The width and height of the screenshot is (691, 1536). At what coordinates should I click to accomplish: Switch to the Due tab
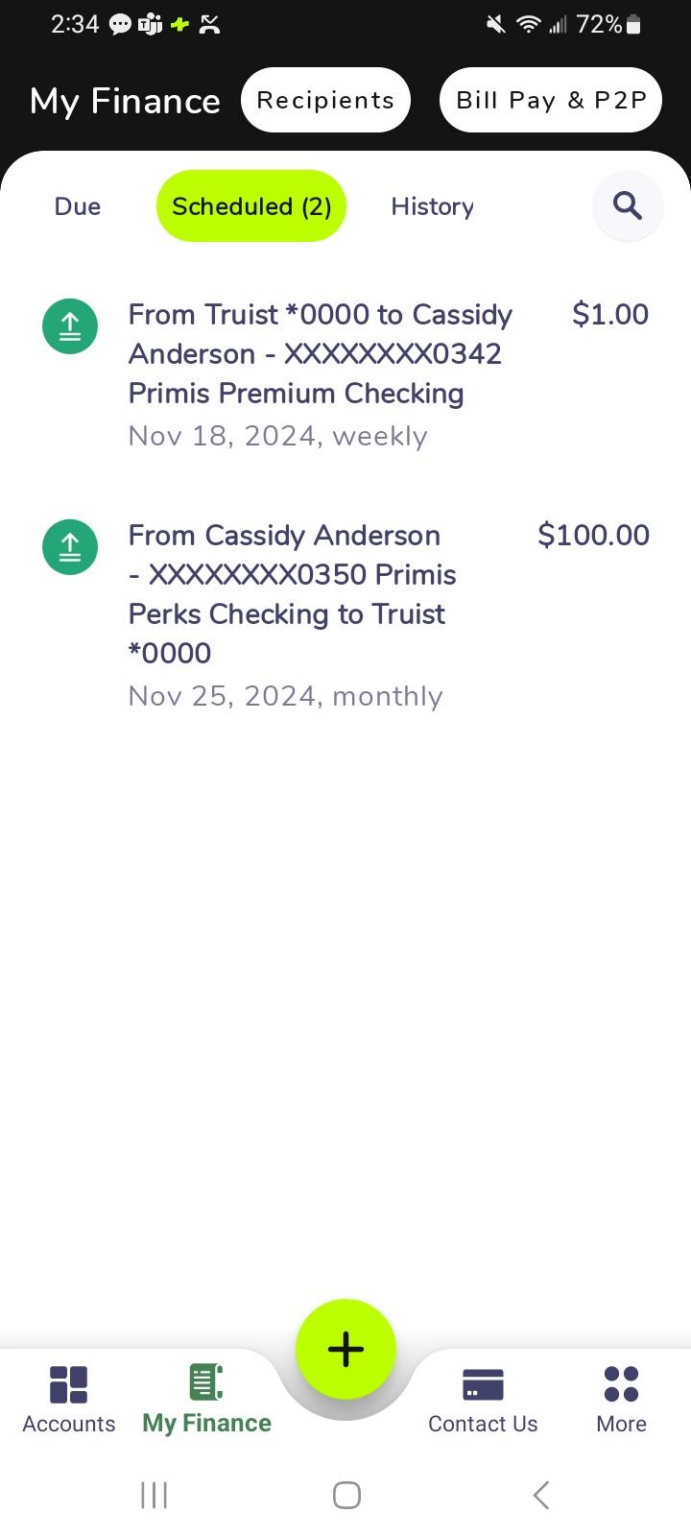click(78, 207)
